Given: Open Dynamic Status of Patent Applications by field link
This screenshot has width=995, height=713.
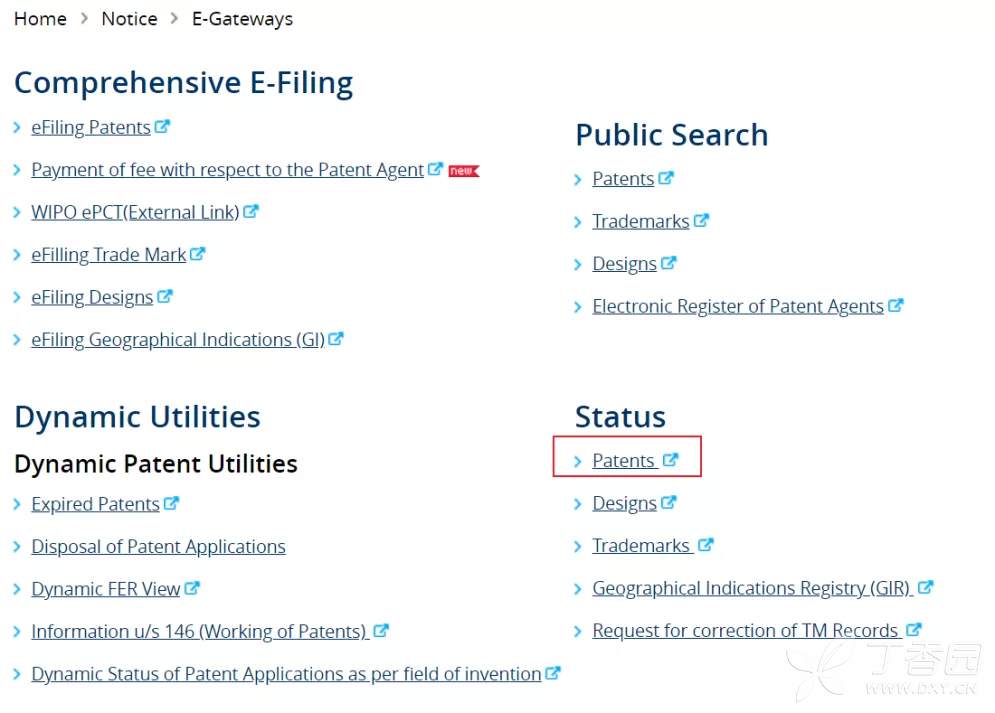Looking at the screenshot, I should coord(286,674).
